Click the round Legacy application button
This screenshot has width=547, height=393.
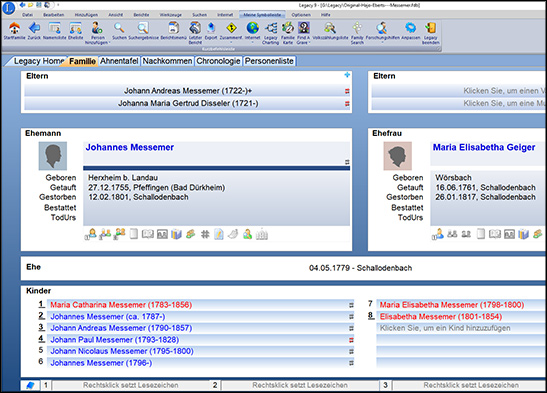(8, 8)
